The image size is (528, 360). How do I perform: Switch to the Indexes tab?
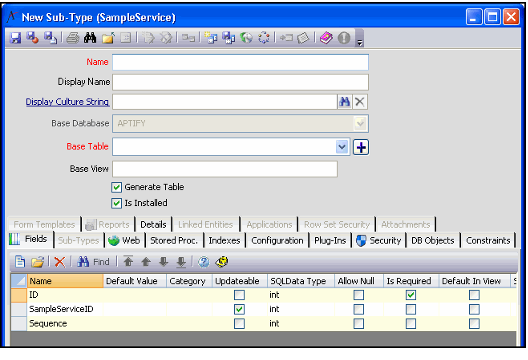(x=224, y=241)
